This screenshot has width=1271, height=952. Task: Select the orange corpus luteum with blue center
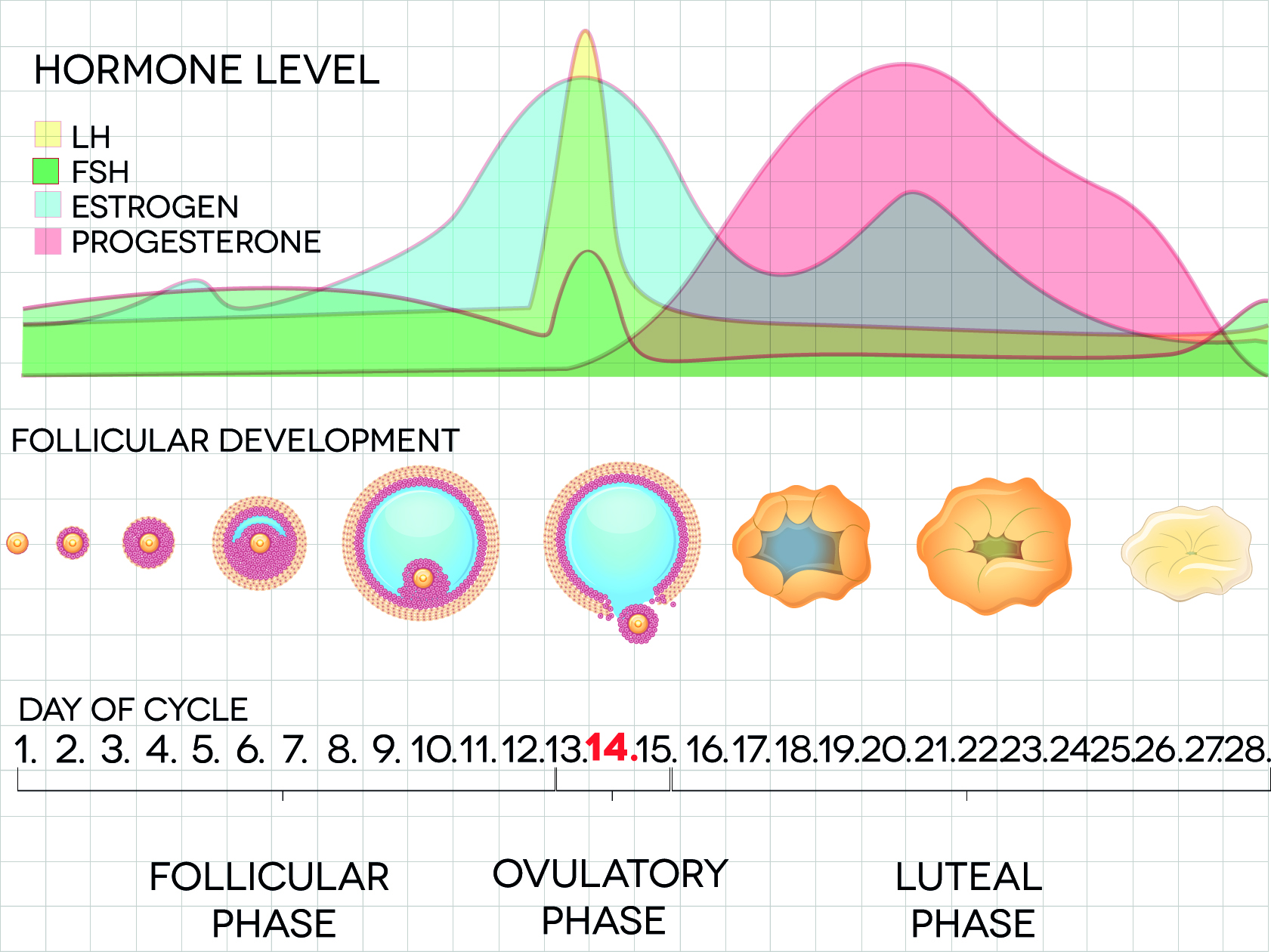point(802,546)
